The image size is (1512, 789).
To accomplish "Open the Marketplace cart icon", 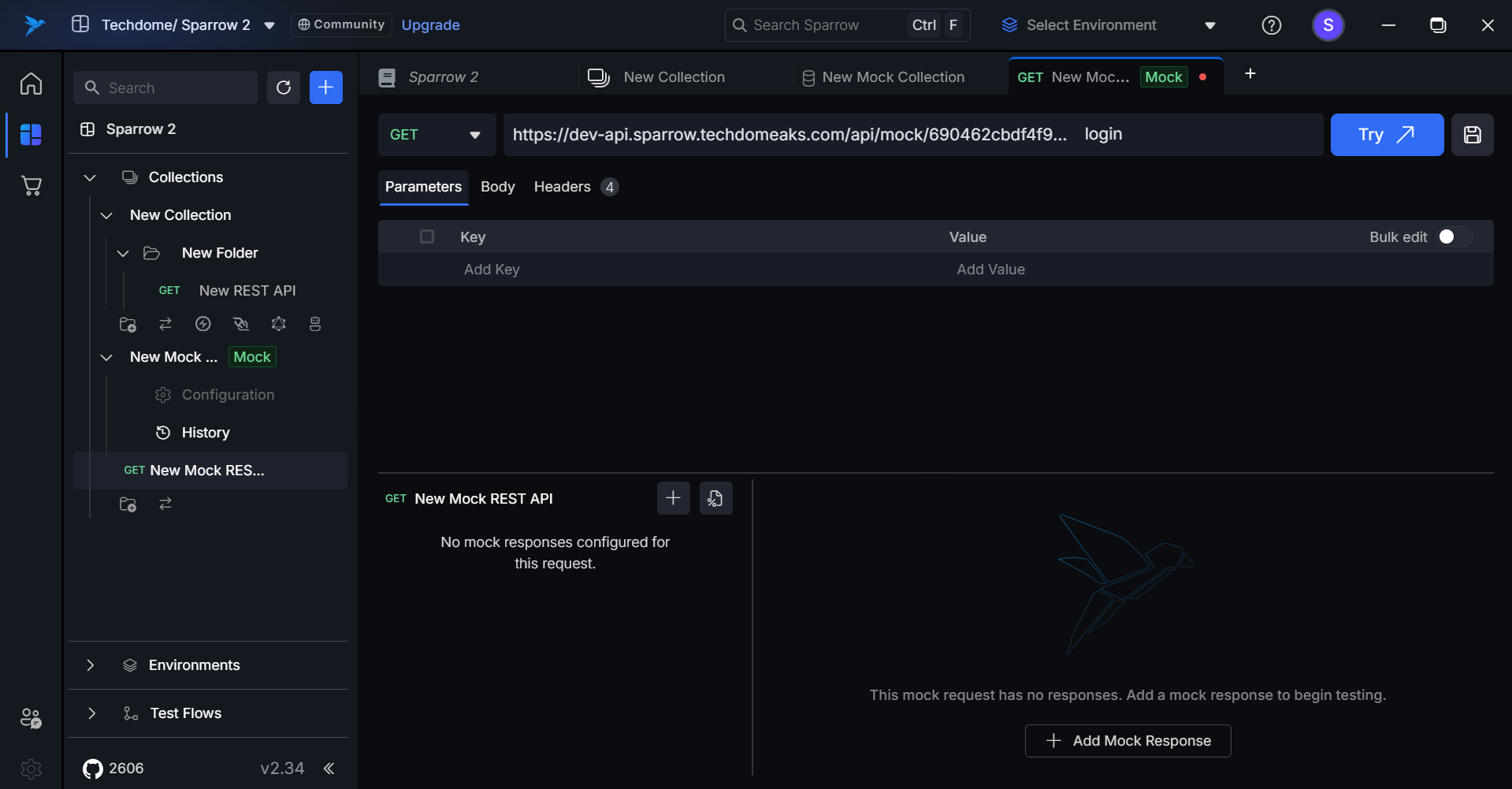I will click(31, 186).
